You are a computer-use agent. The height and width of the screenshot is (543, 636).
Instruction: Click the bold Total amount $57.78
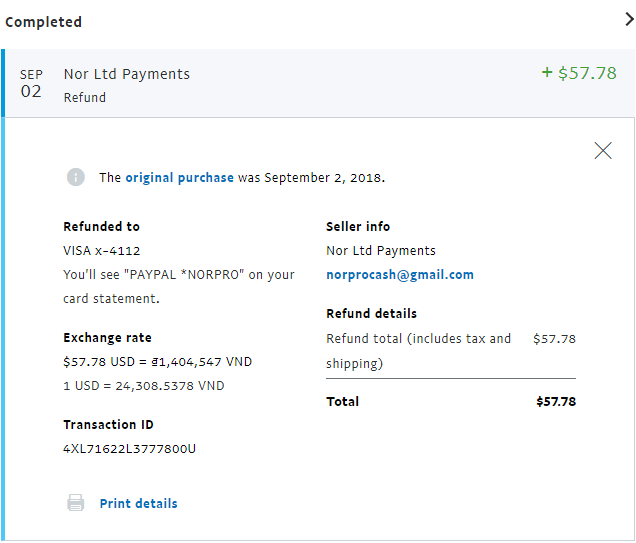pos(555,402)
